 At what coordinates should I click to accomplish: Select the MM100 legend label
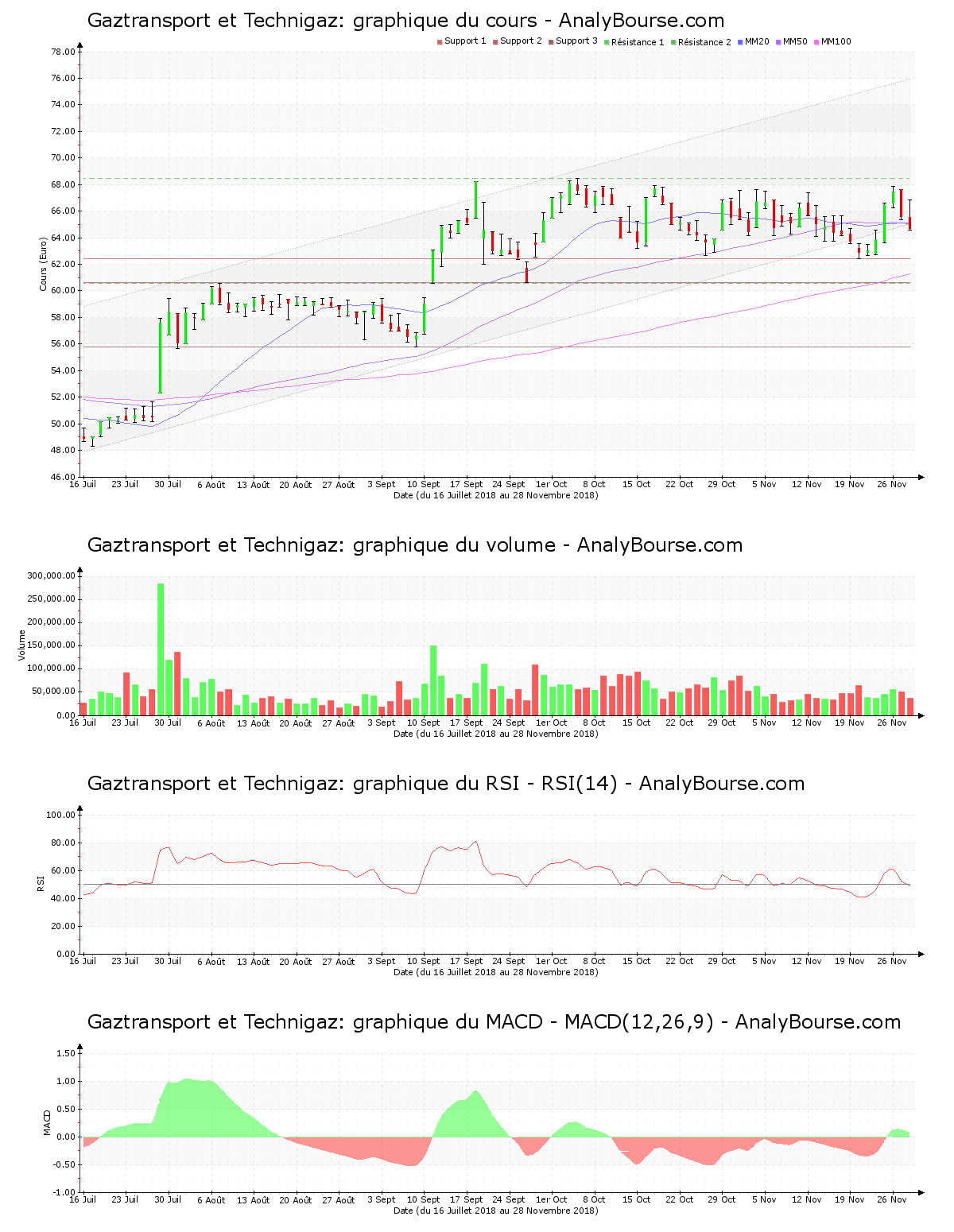[836, 41]
